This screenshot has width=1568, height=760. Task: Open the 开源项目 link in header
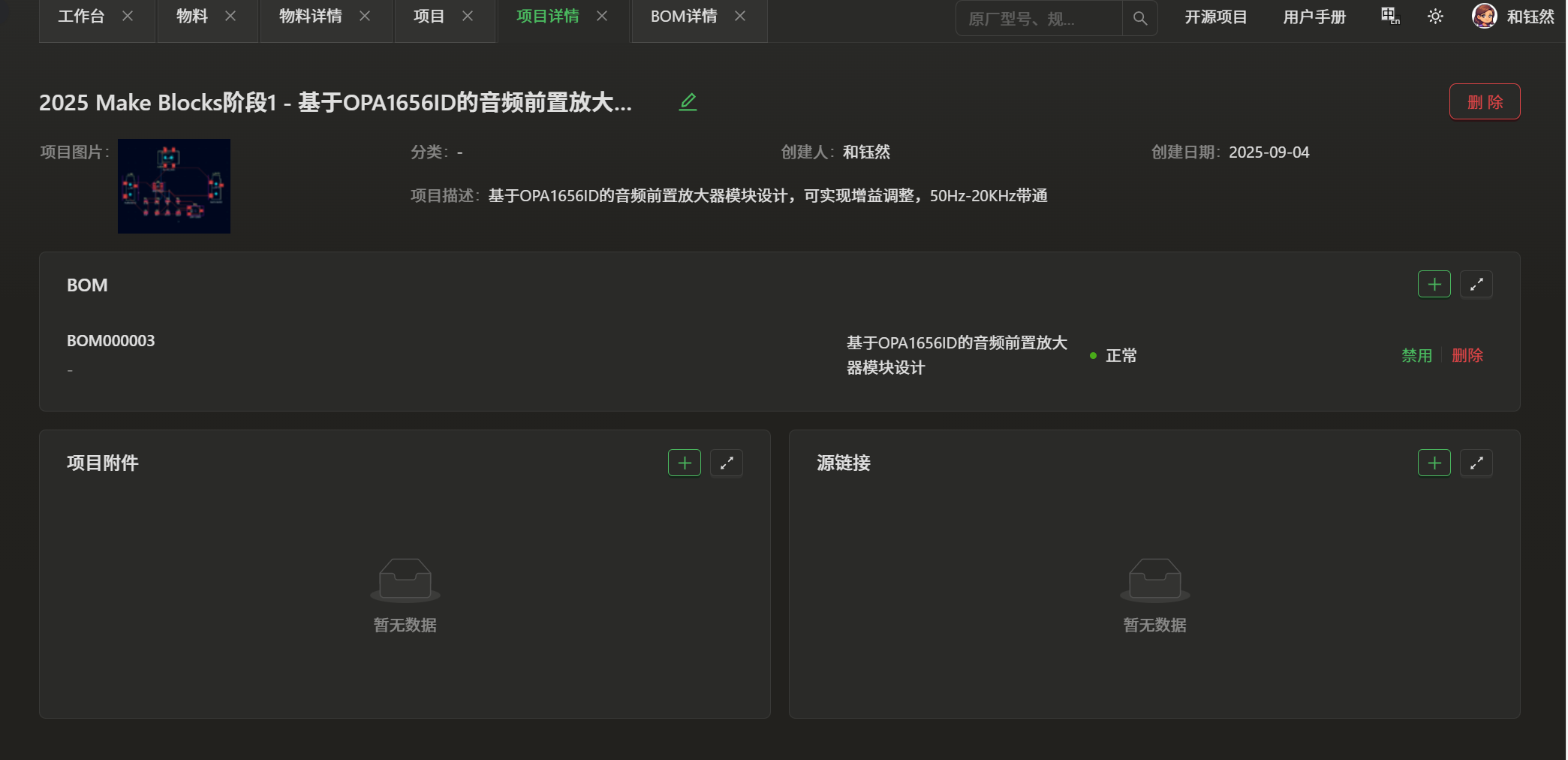(1215, 17)
